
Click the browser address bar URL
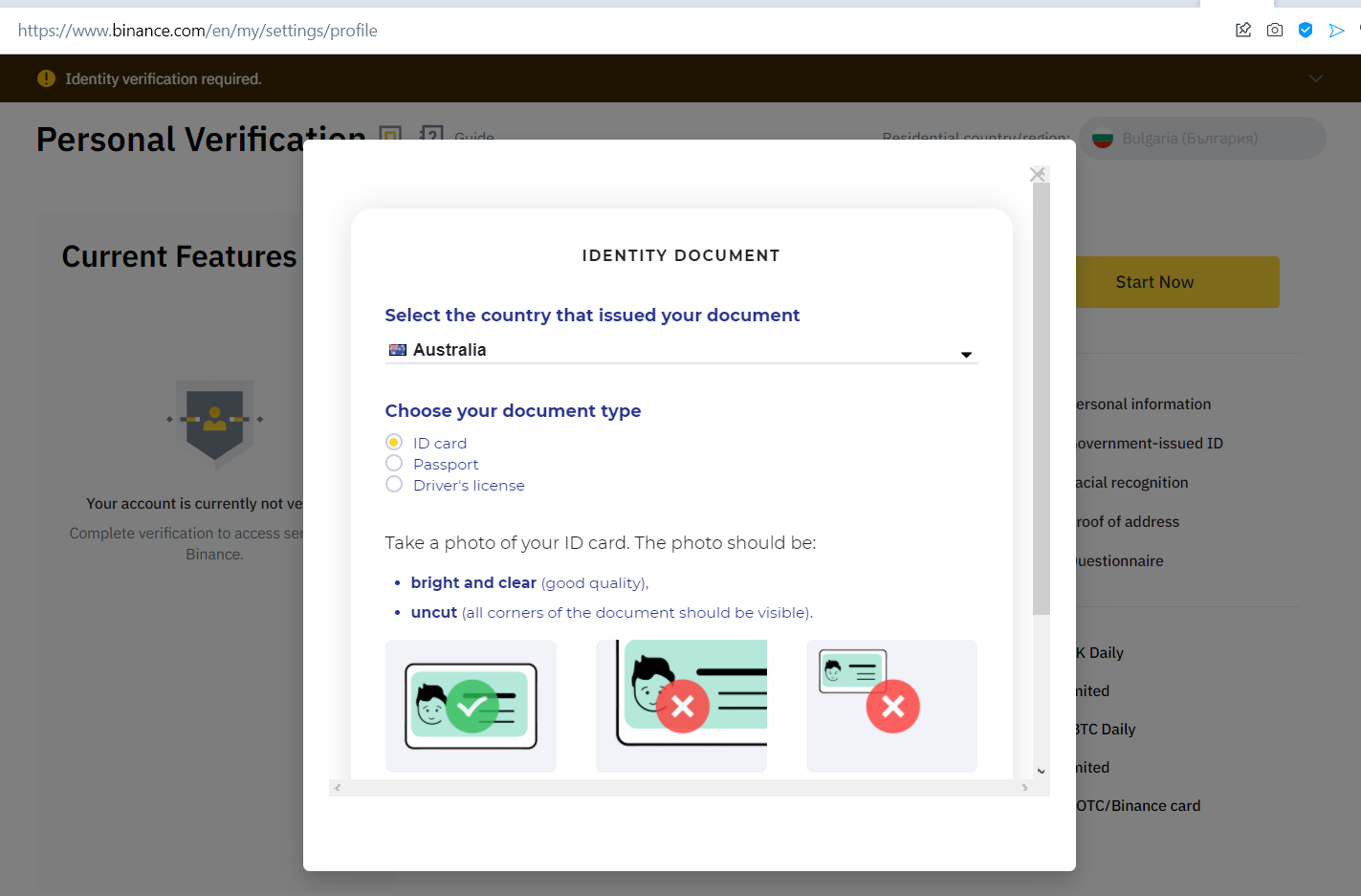(x=198, y=31)
